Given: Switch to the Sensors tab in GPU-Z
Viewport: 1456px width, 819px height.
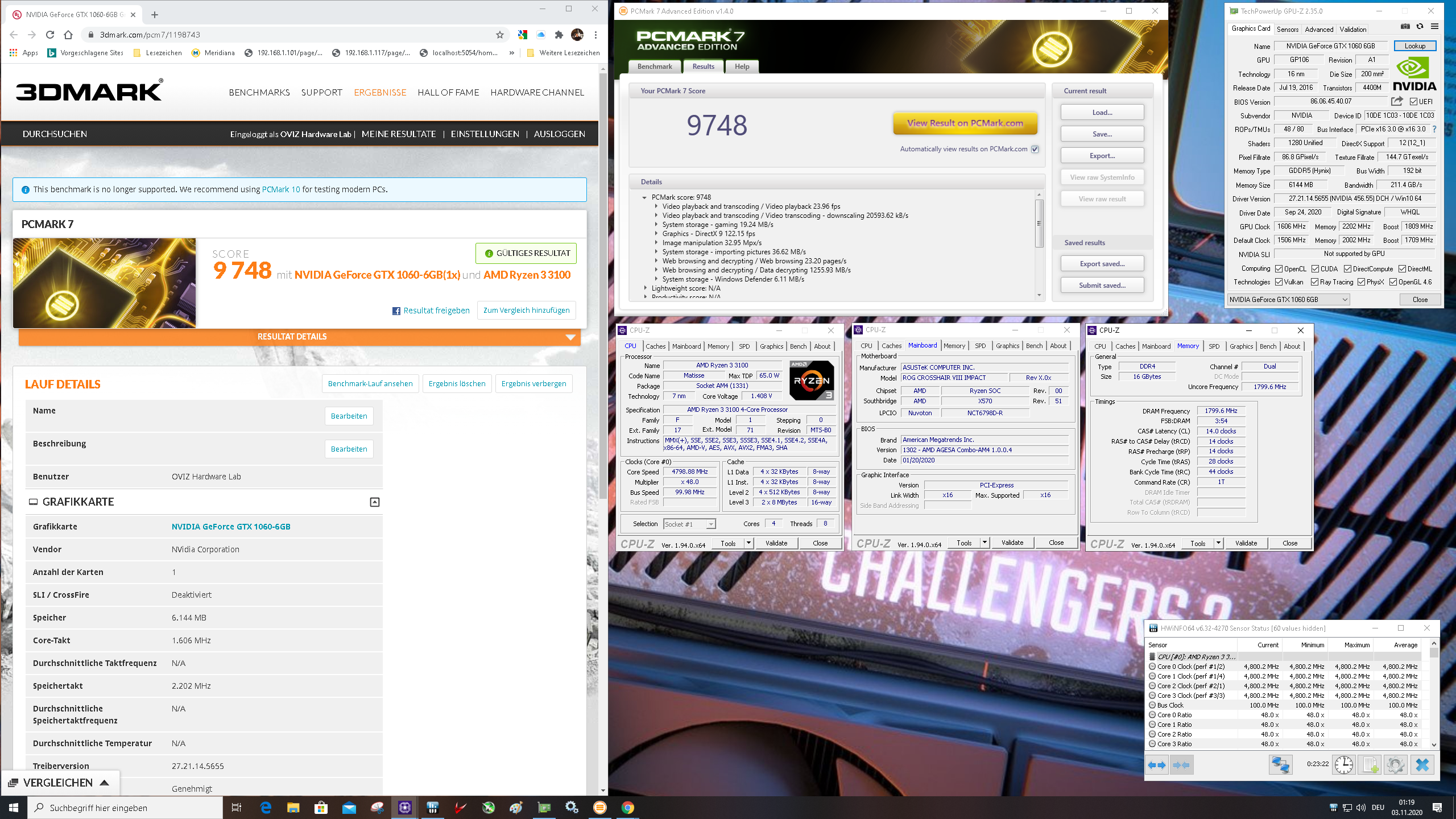Looking at the screenshot, I should point(1288,29).
